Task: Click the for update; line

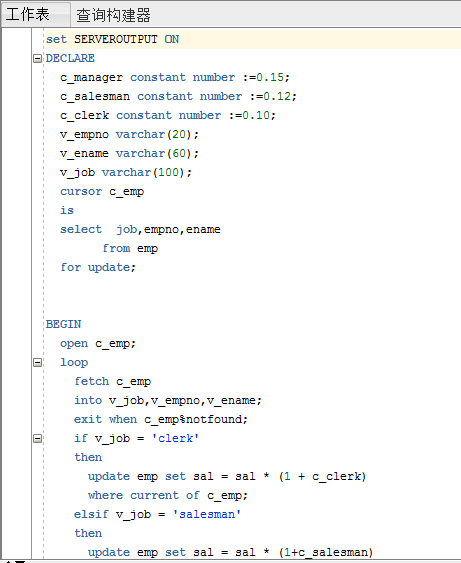Action: [98, 267]
